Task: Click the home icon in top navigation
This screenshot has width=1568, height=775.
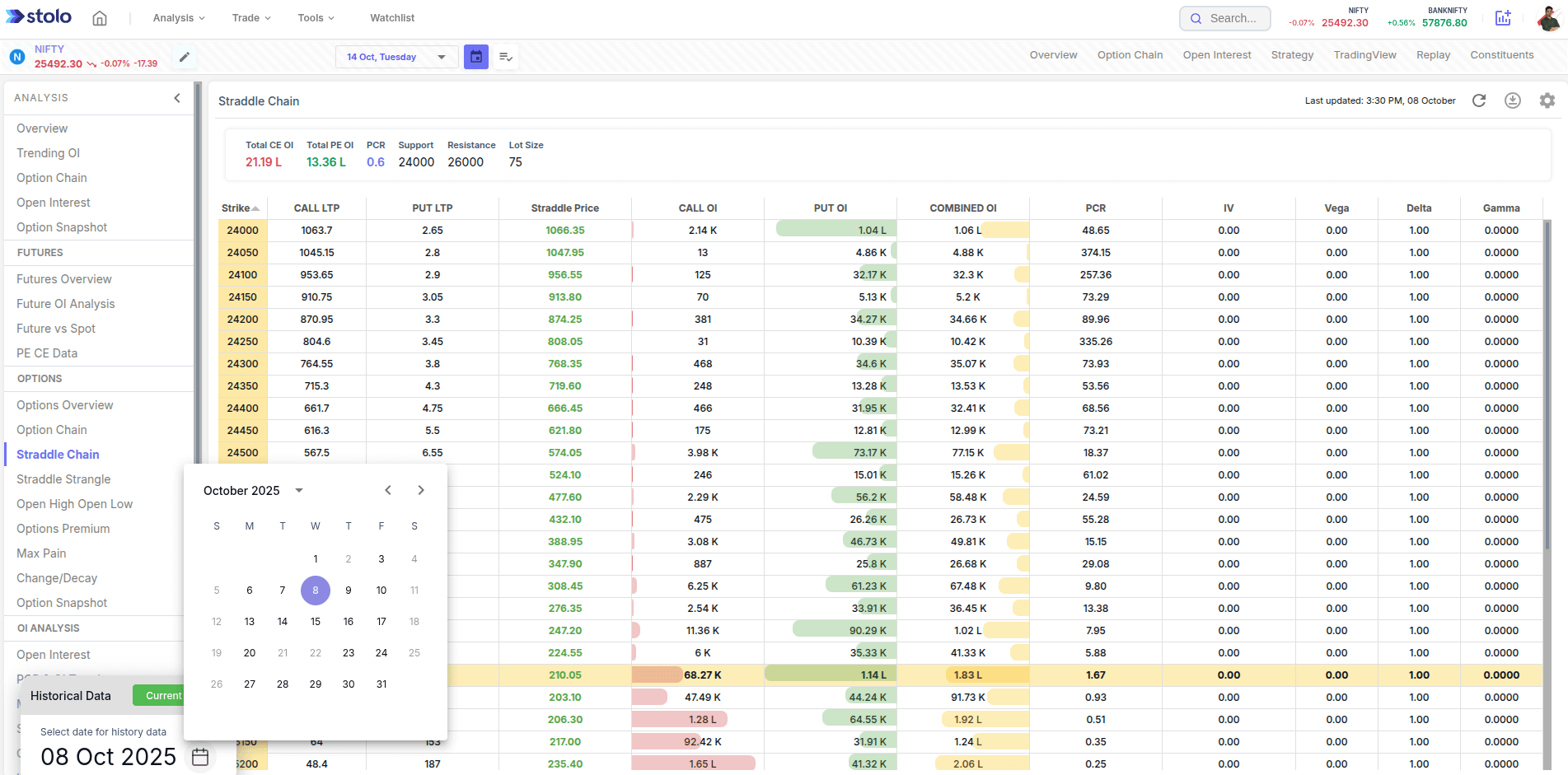Action: click(100, 18)
